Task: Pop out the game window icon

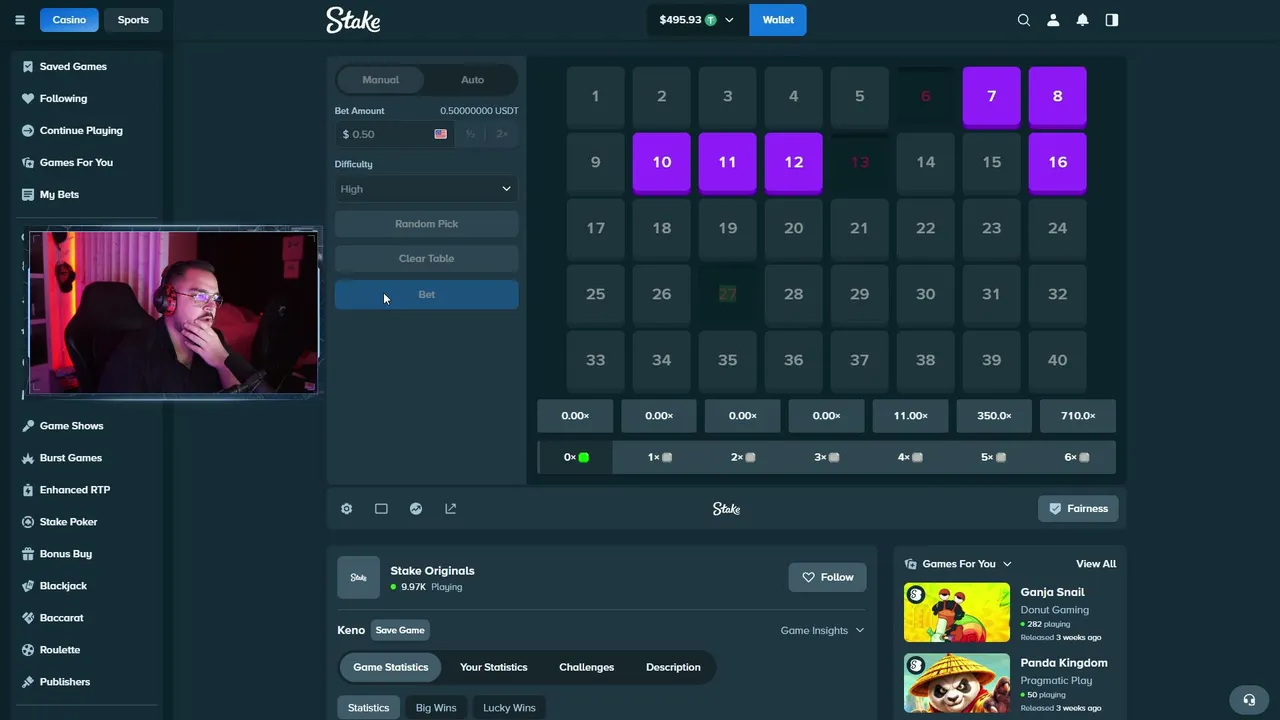Action: tap(451, 509)
